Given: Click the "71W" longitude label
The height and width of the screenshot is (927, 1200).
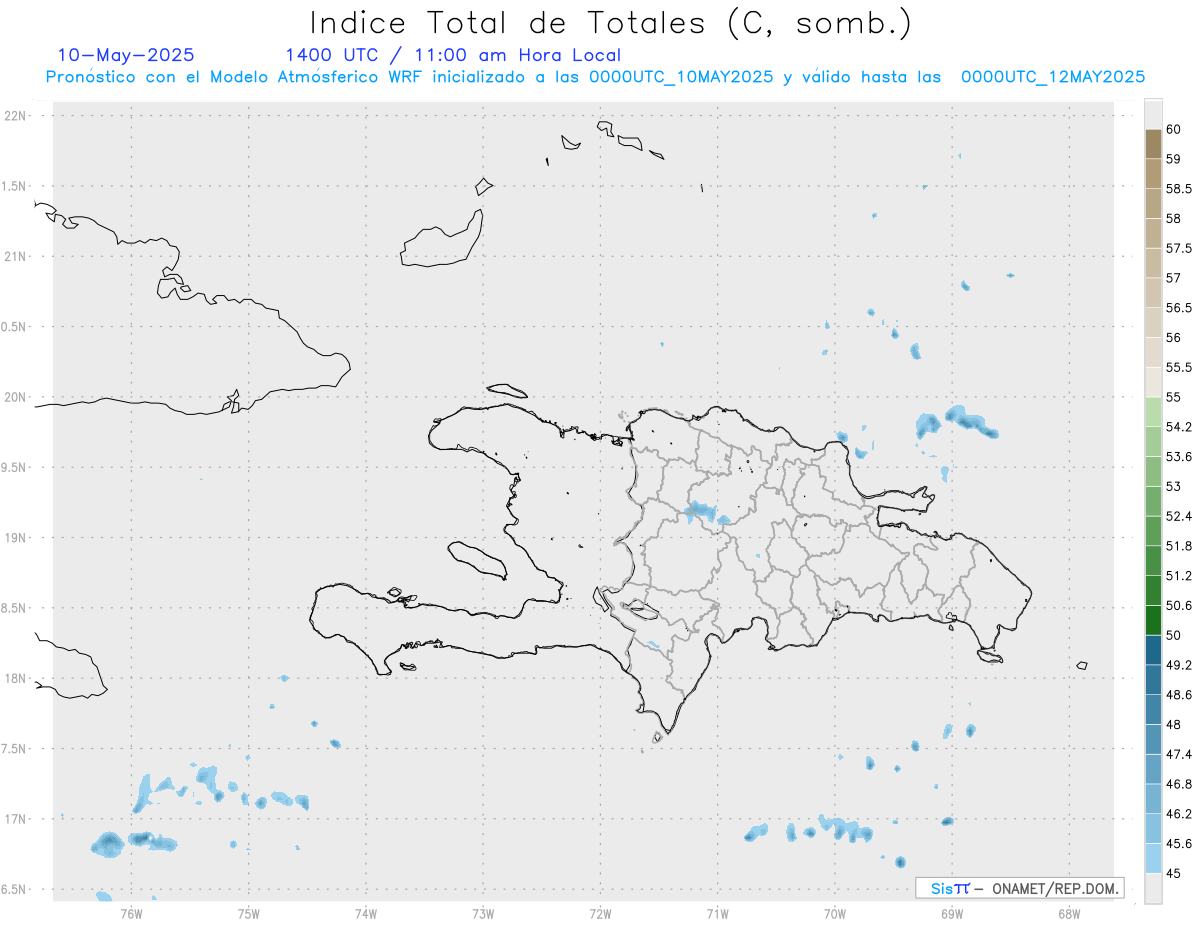Looking at the screenshot, I should point(717,914).
